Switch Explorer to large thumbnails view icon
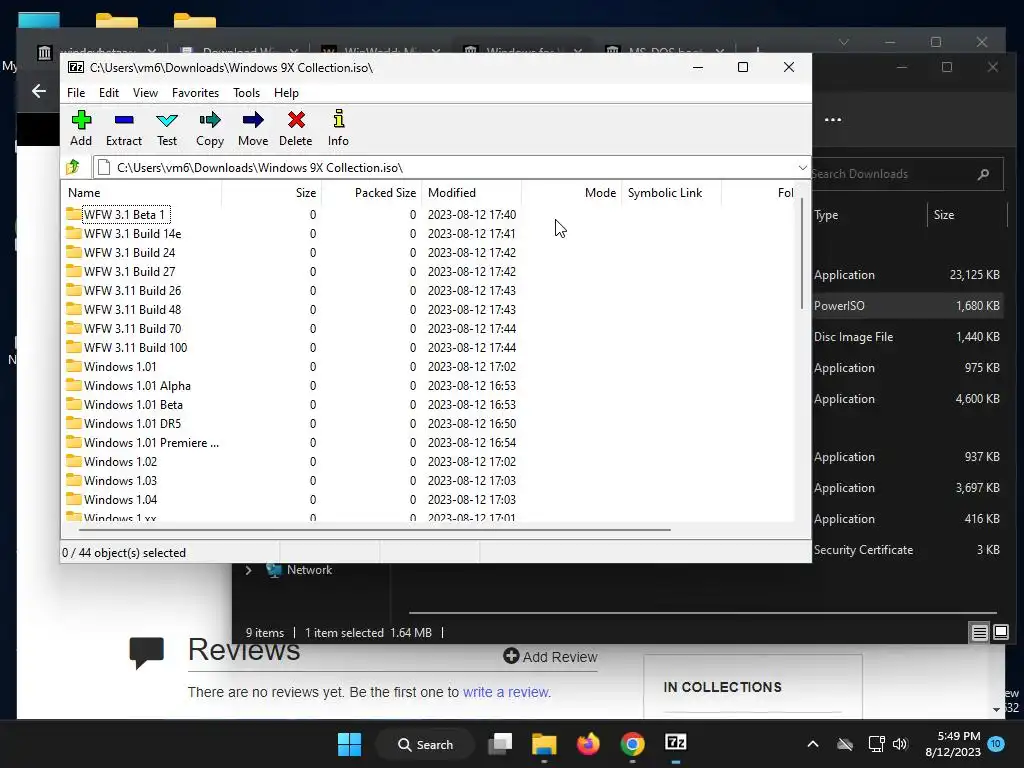 tap(1000, 632)
